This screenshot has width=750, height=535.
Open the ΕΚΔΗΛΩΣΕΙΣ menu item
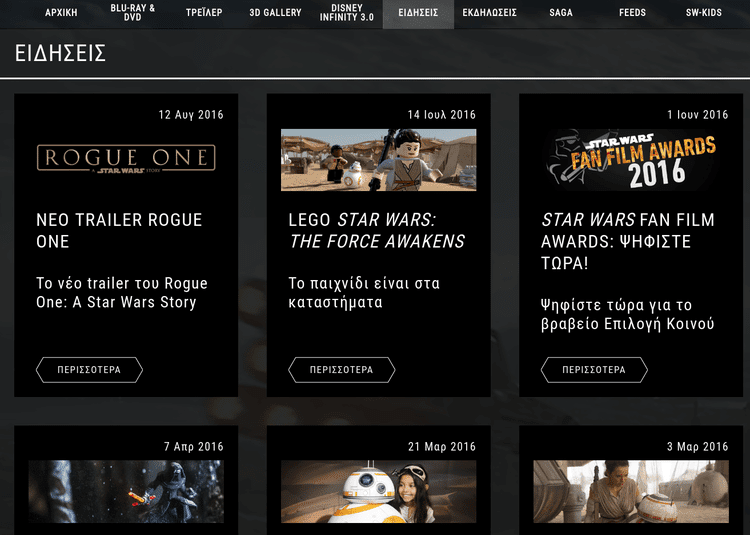pos(489,13)
